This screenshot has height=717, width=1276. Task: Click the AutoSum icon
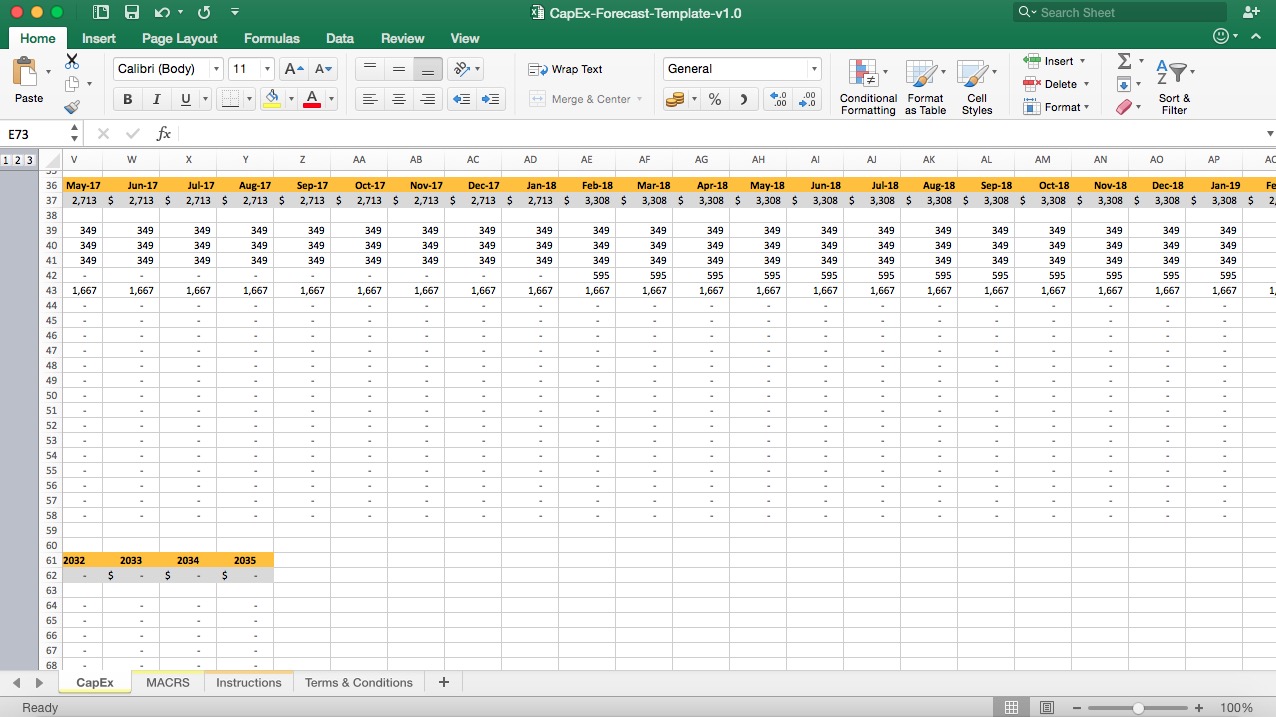click(1126, 62)
